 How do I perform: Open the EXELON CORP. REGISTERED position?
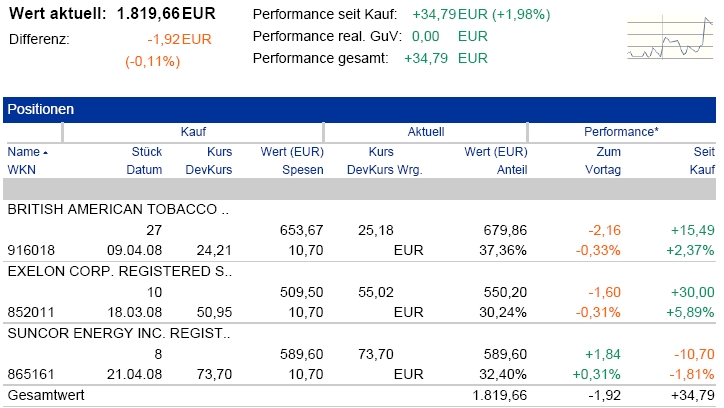pos(119,270)
